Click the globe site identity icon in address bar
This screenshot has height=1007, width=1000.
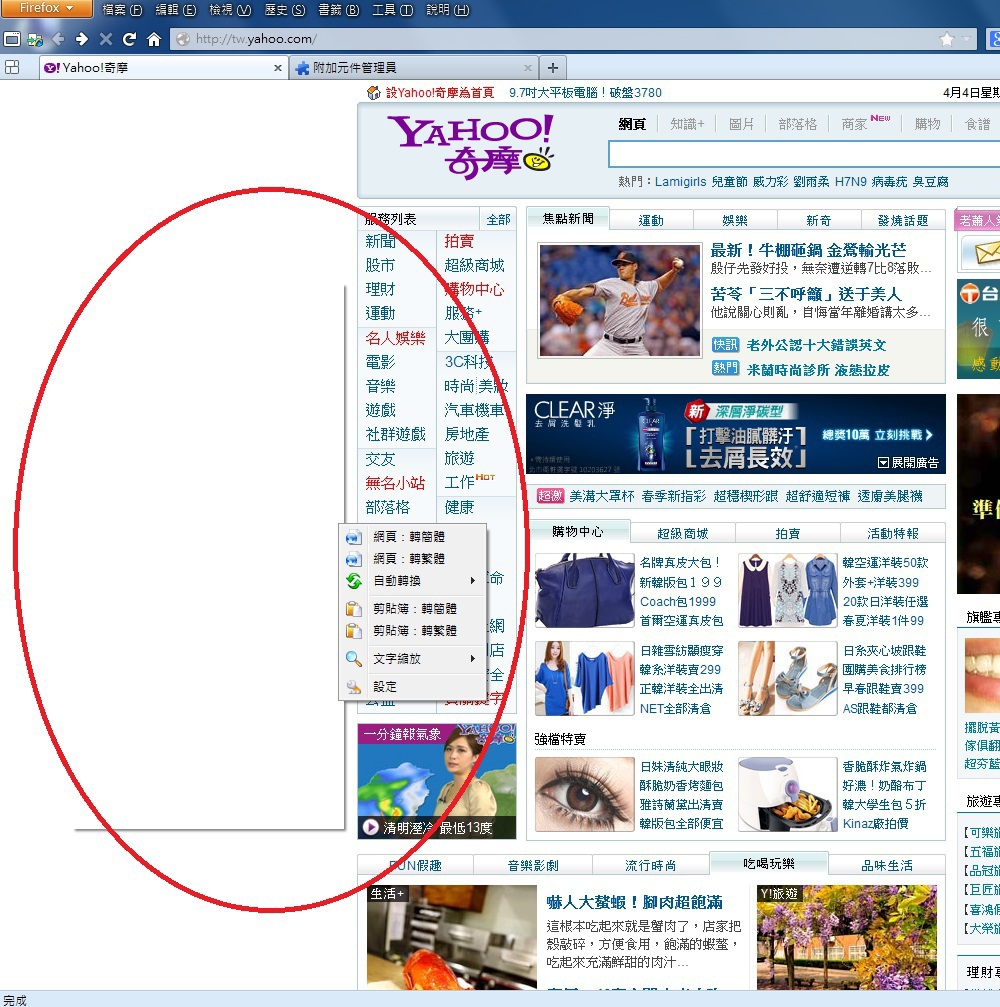click(x=183, y=39)
